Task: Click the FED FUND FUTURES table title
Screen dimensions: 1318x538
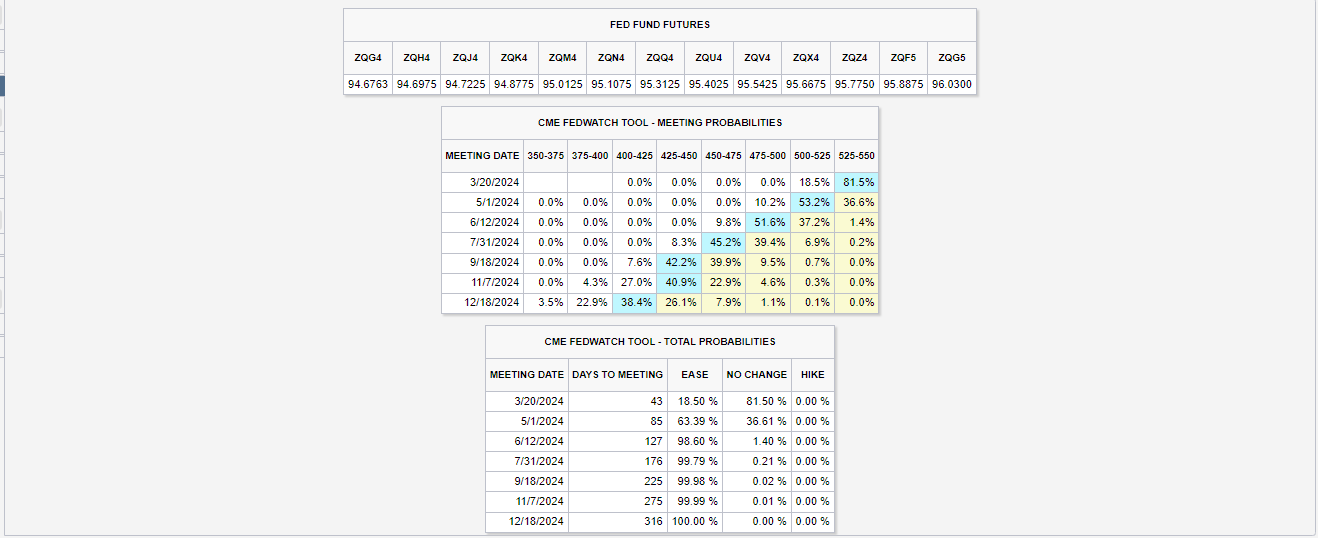Action: pyautogui.click(x=660, y=25)
